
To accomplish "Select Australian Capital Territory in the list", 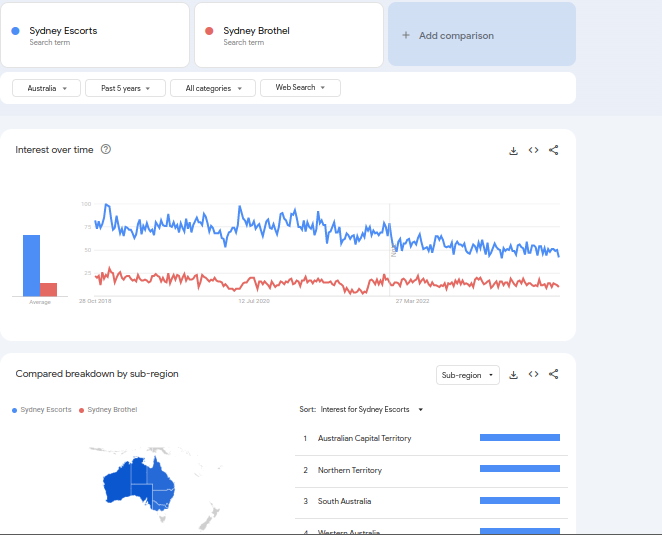I will pos(364,438).
